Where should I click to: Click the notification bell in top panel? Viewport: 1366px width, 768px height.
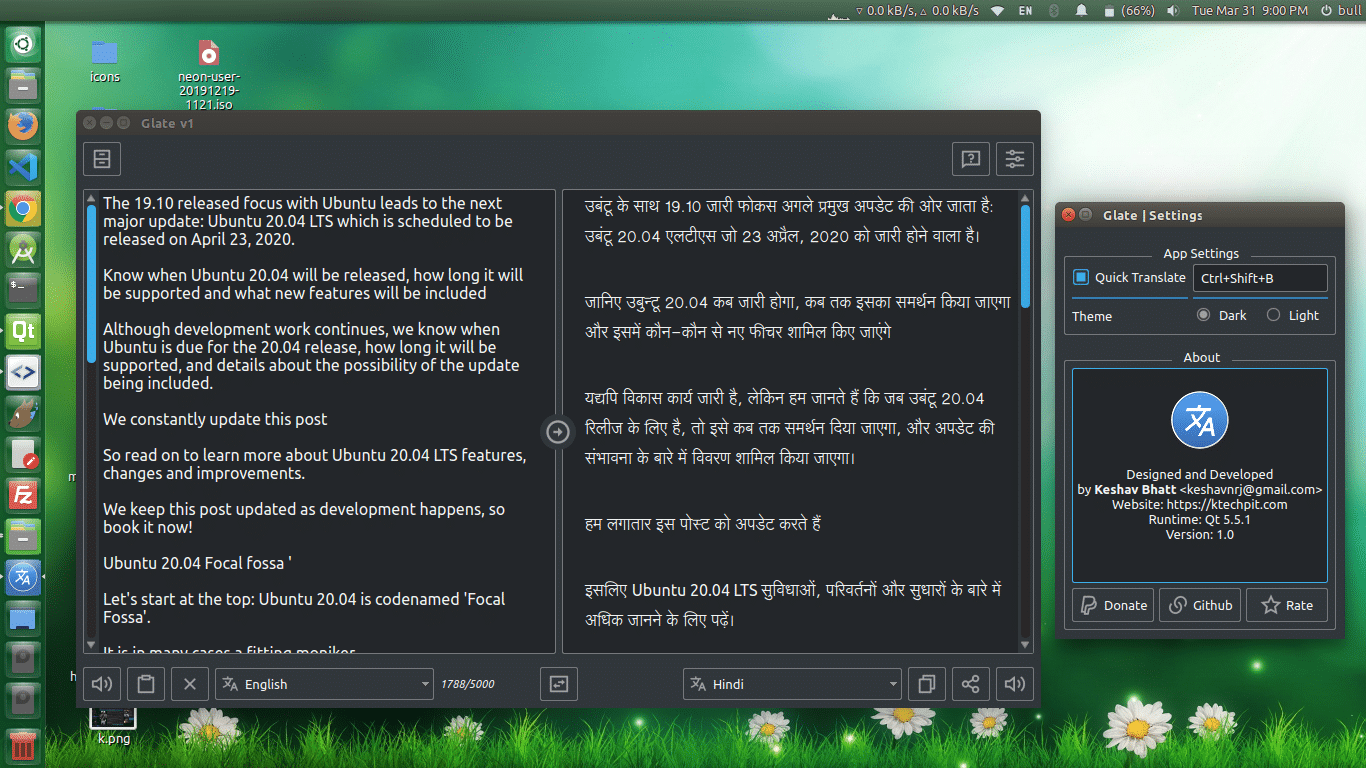click(1081, 10)
